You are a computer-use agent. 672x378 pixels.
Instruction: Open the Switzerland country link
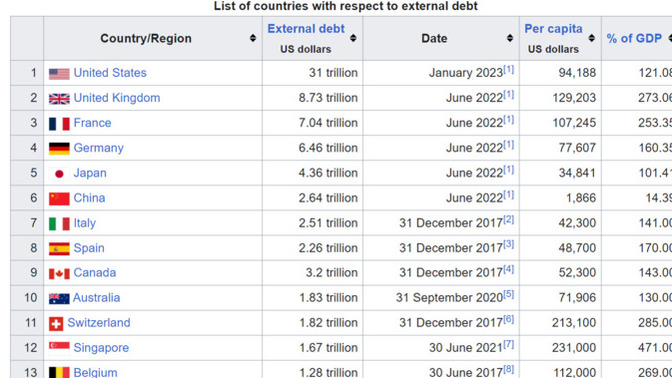point(99,322)
